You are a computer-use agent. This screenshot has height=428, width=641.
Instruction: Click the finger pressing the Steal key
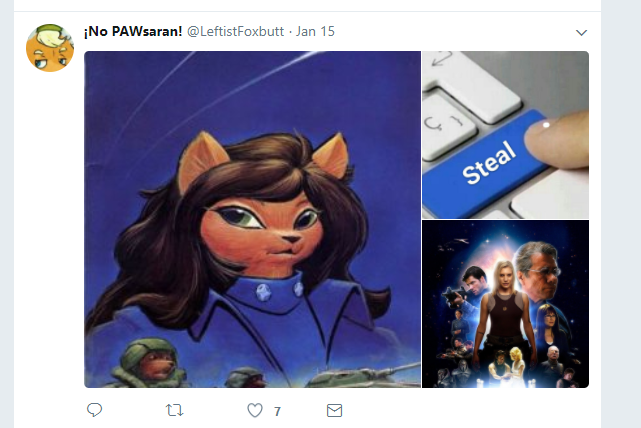[558, 139]
